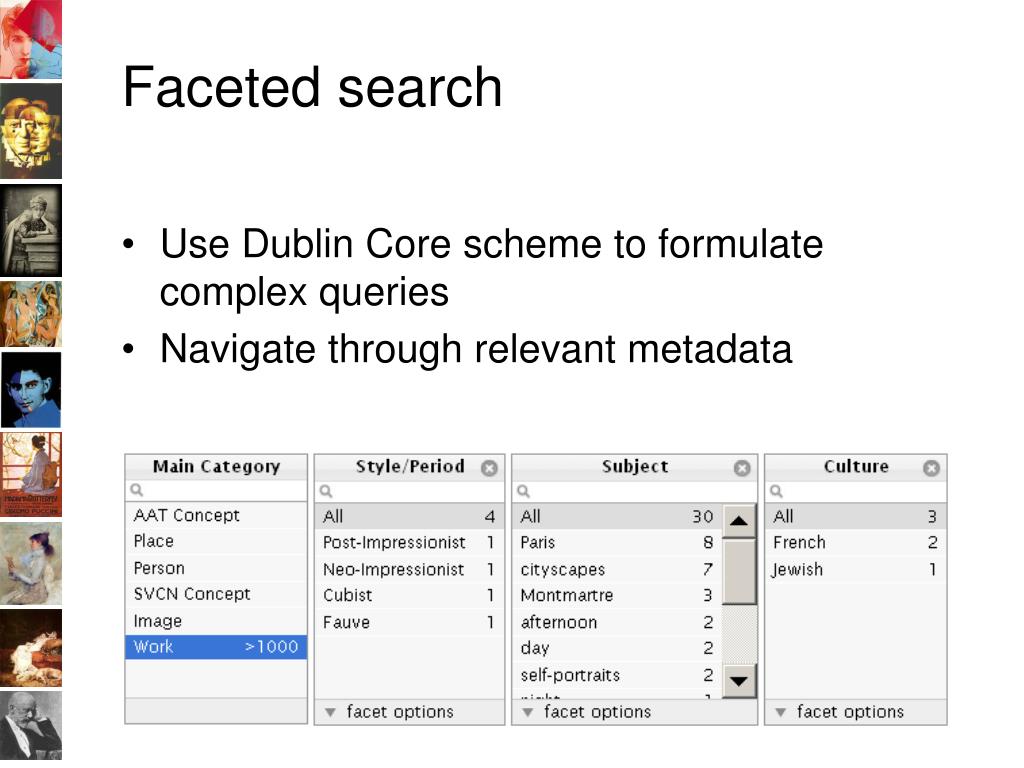
Task: Select French in the Culture facet
Action: pyautogui.click(x=856, y=543)
